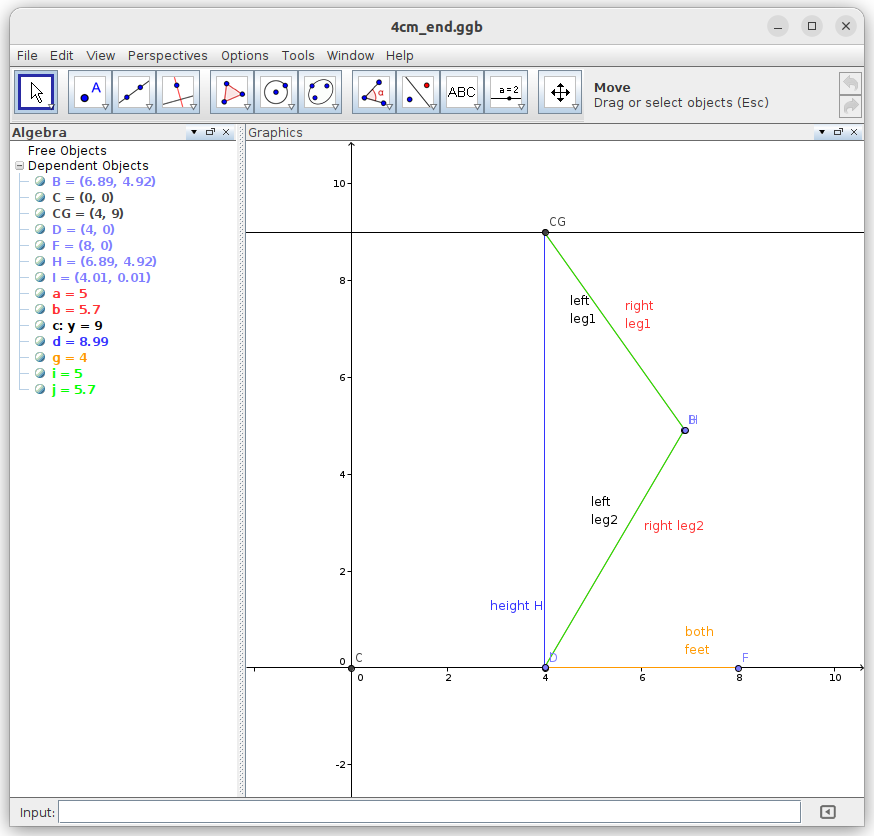Expand Move tool dropdown triangle

coord(51,106)
